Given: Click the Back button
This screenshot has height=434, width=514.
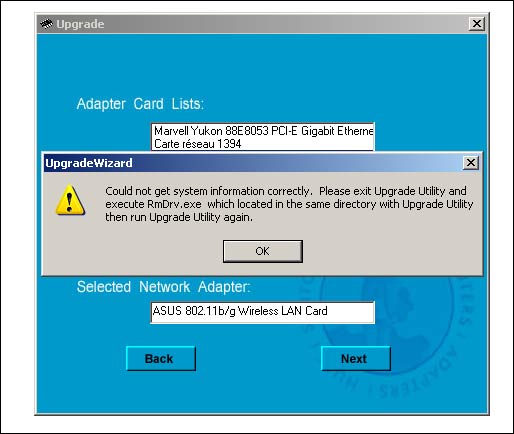Looking at the screenshot, I should (x=161, y=359).
